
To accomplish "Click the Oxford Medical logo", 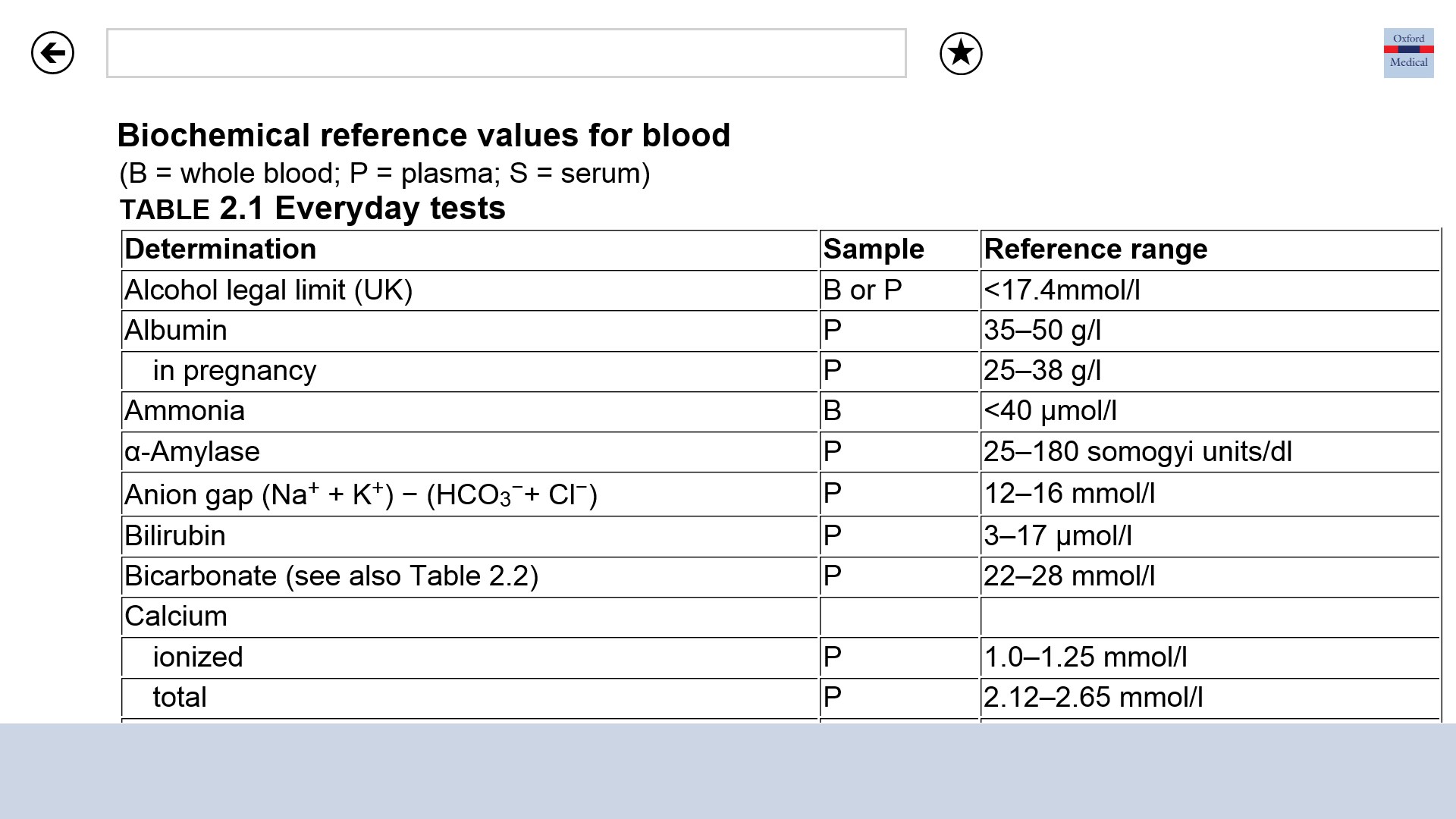I will click(1408, 53).
